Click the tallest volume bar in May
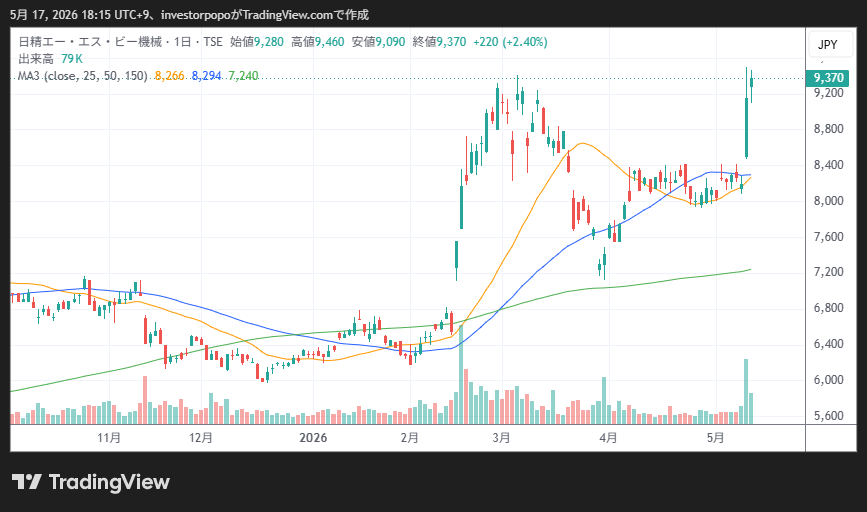 [x=746, y=391]
